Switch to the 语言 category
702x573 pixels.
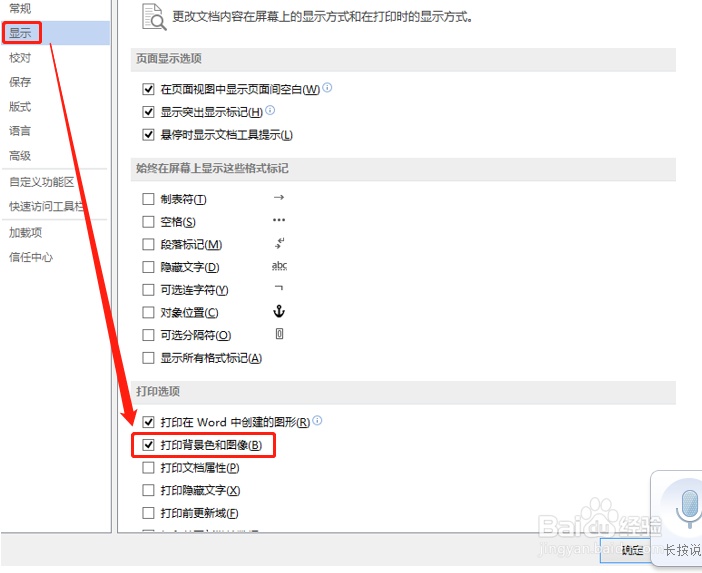20,131
